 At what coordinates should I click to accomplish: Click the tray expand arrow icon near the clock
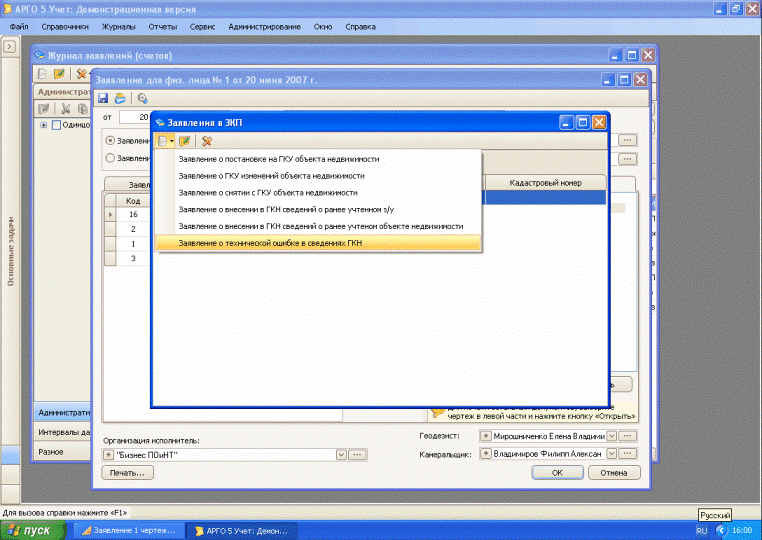coord(721,530)
